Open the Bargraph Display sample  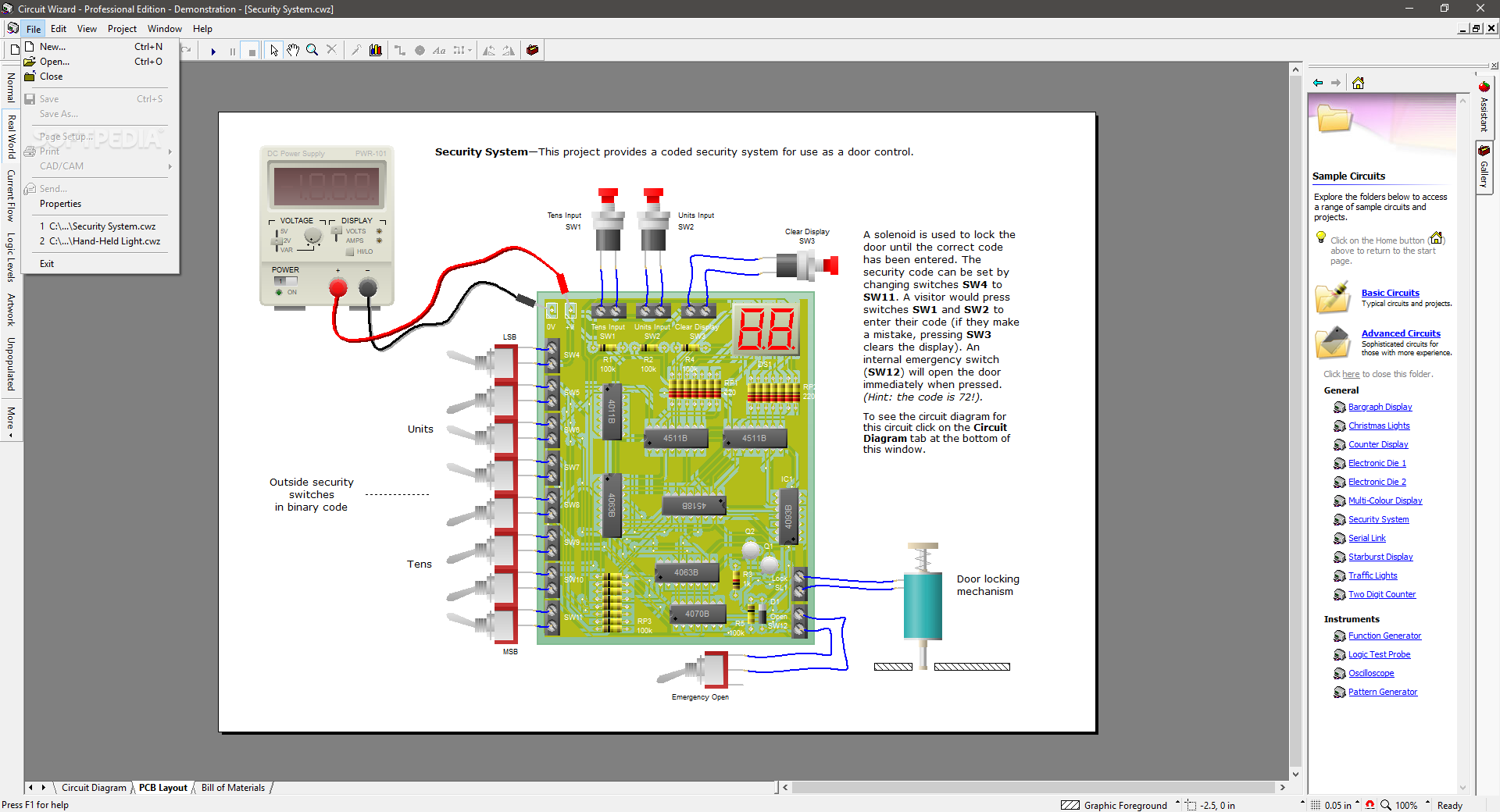point(1380,408)
